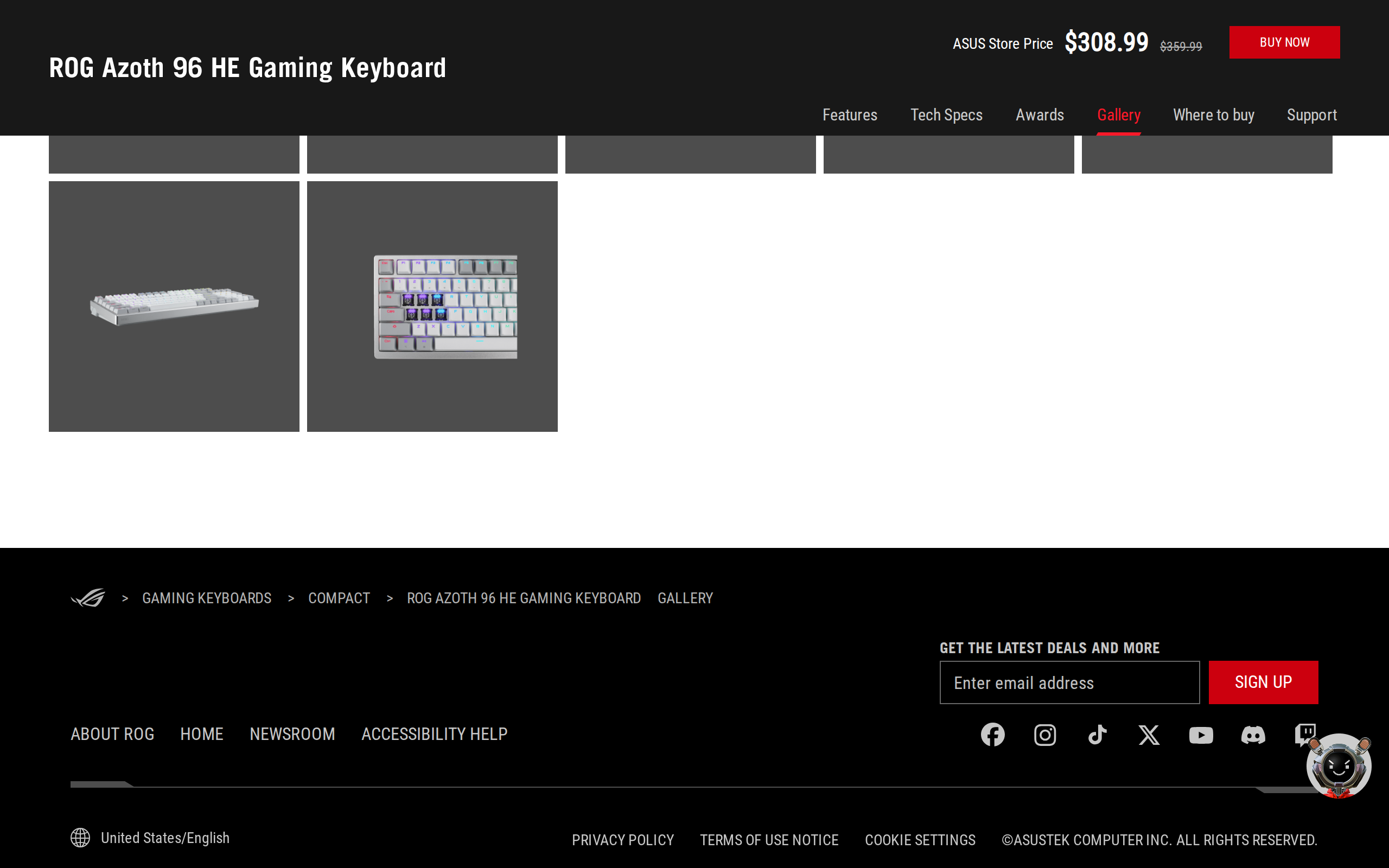Select the Gallery tab
This screenshot has width=1389, height=868.
[x=1119, y=115]
